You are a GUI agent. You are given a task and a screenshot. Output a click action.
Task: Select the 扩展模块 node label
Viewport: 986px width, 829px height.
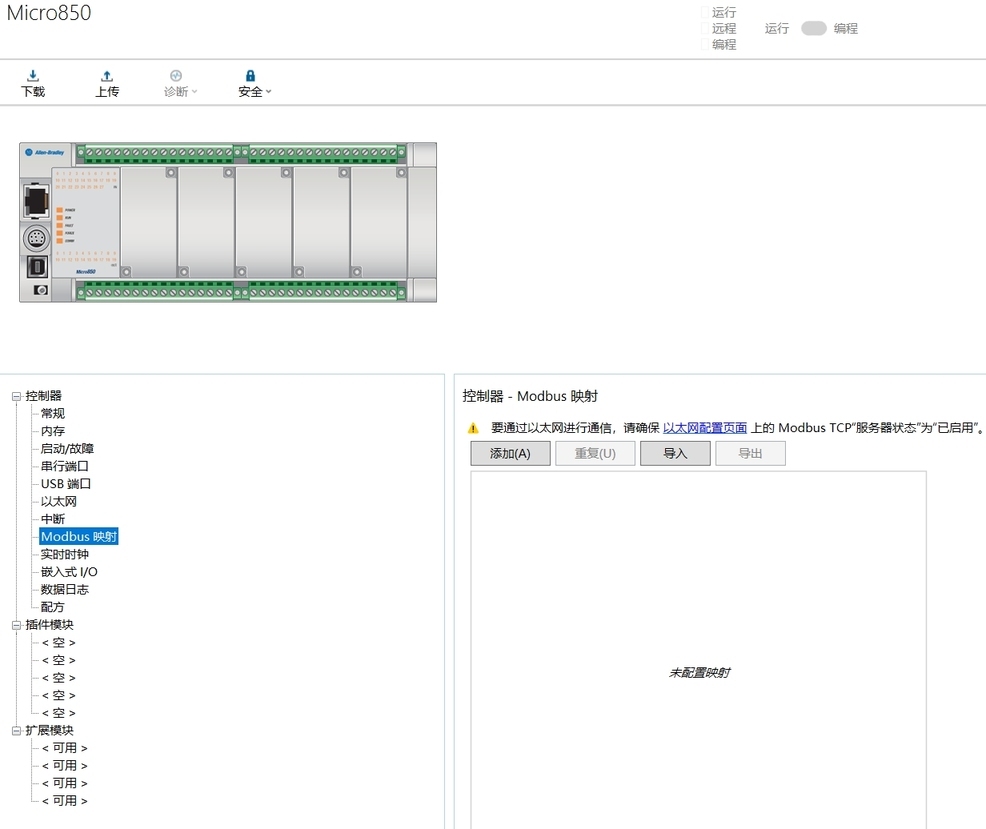point(49,730)
